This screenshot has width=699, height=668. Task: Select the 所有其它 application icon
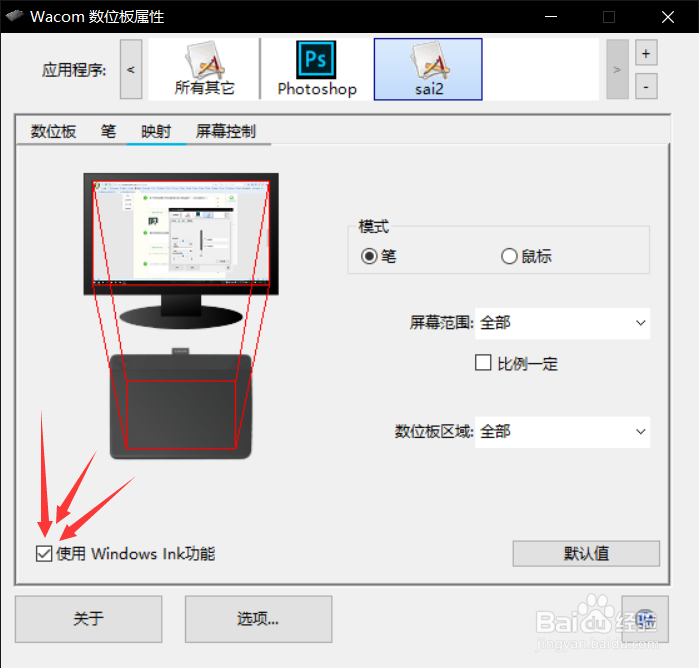tap(204, 69)
